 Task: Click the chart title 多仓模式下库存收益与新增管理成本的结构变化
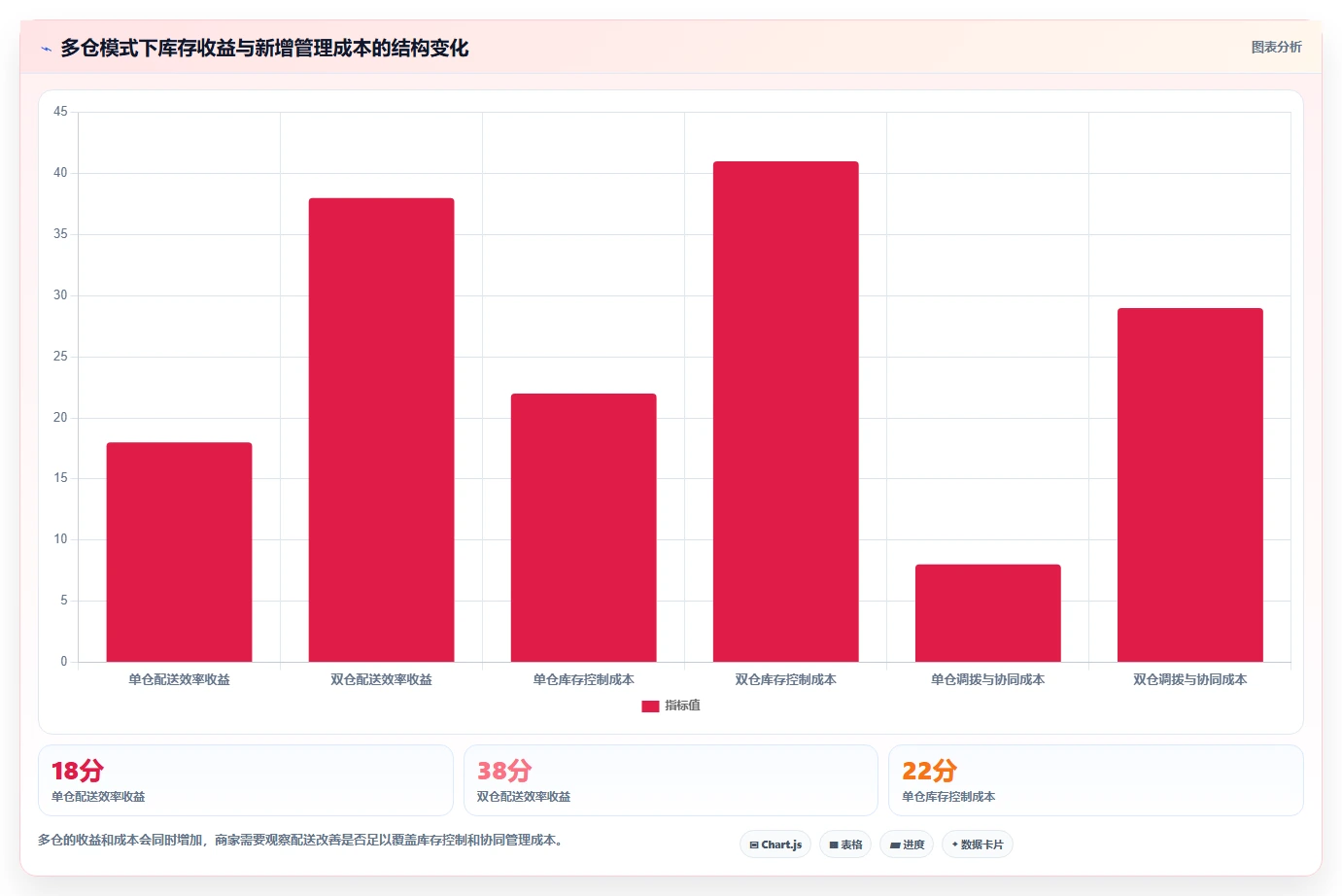point(264,48)
